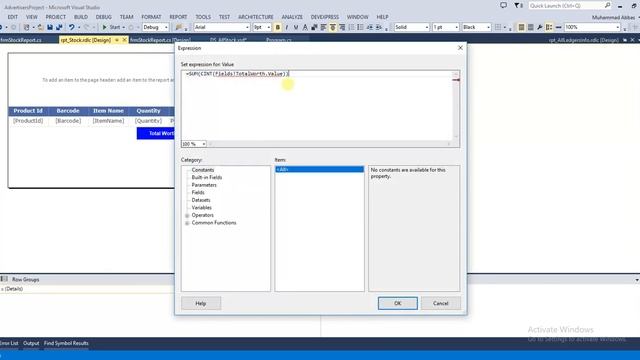Viewport: 640px width, 360px height.
Task: Open the FORMAT menu
Action: coord(151,17)
